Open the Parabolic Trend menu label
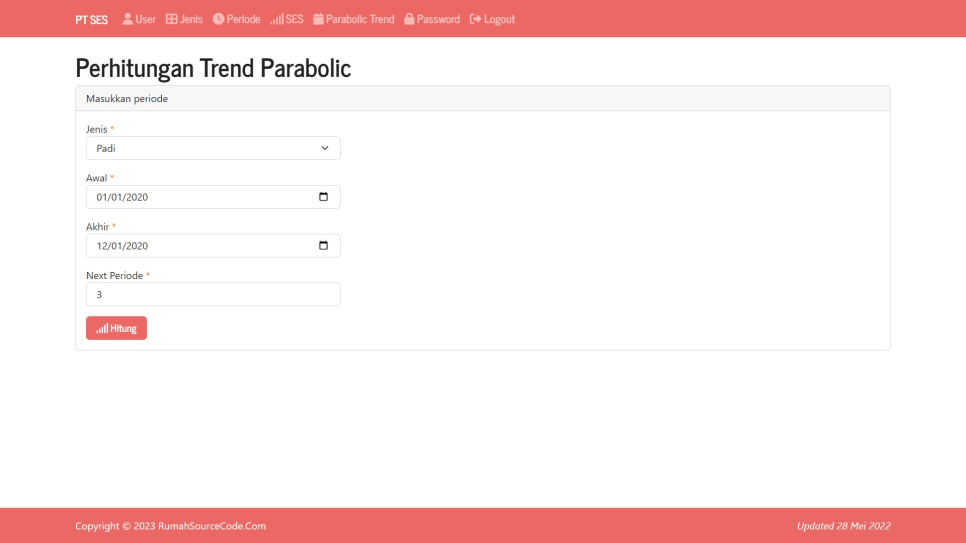This screenshot has width=966, height=543. pos(360,19)
